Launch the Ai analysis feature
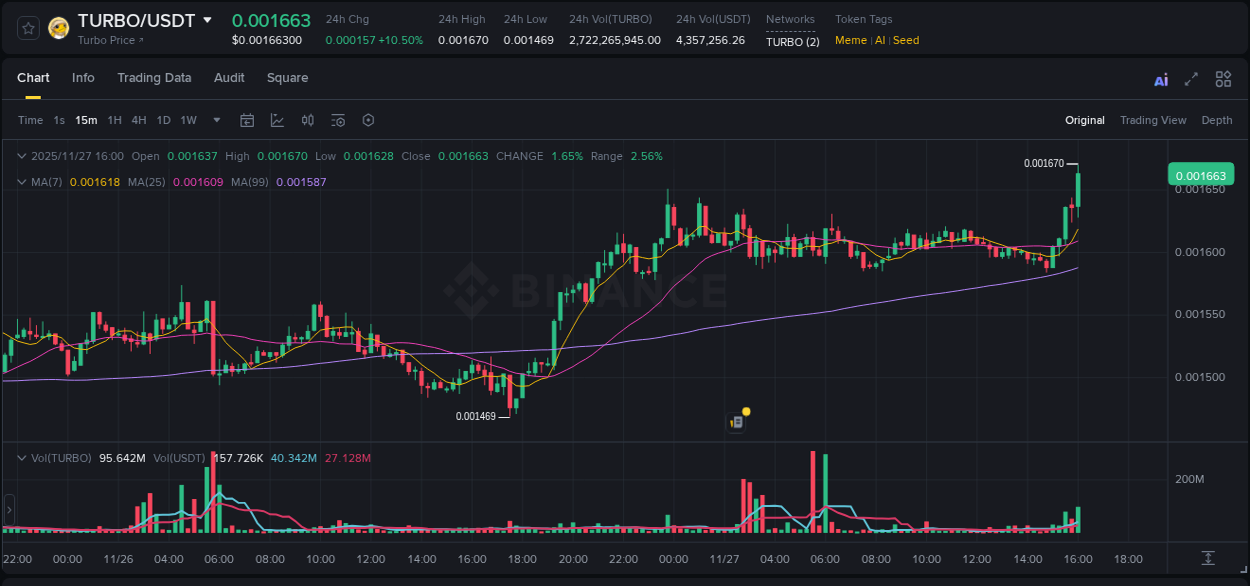The width and height of the screenshot is (1250, 586). [x=1160, y=78]
